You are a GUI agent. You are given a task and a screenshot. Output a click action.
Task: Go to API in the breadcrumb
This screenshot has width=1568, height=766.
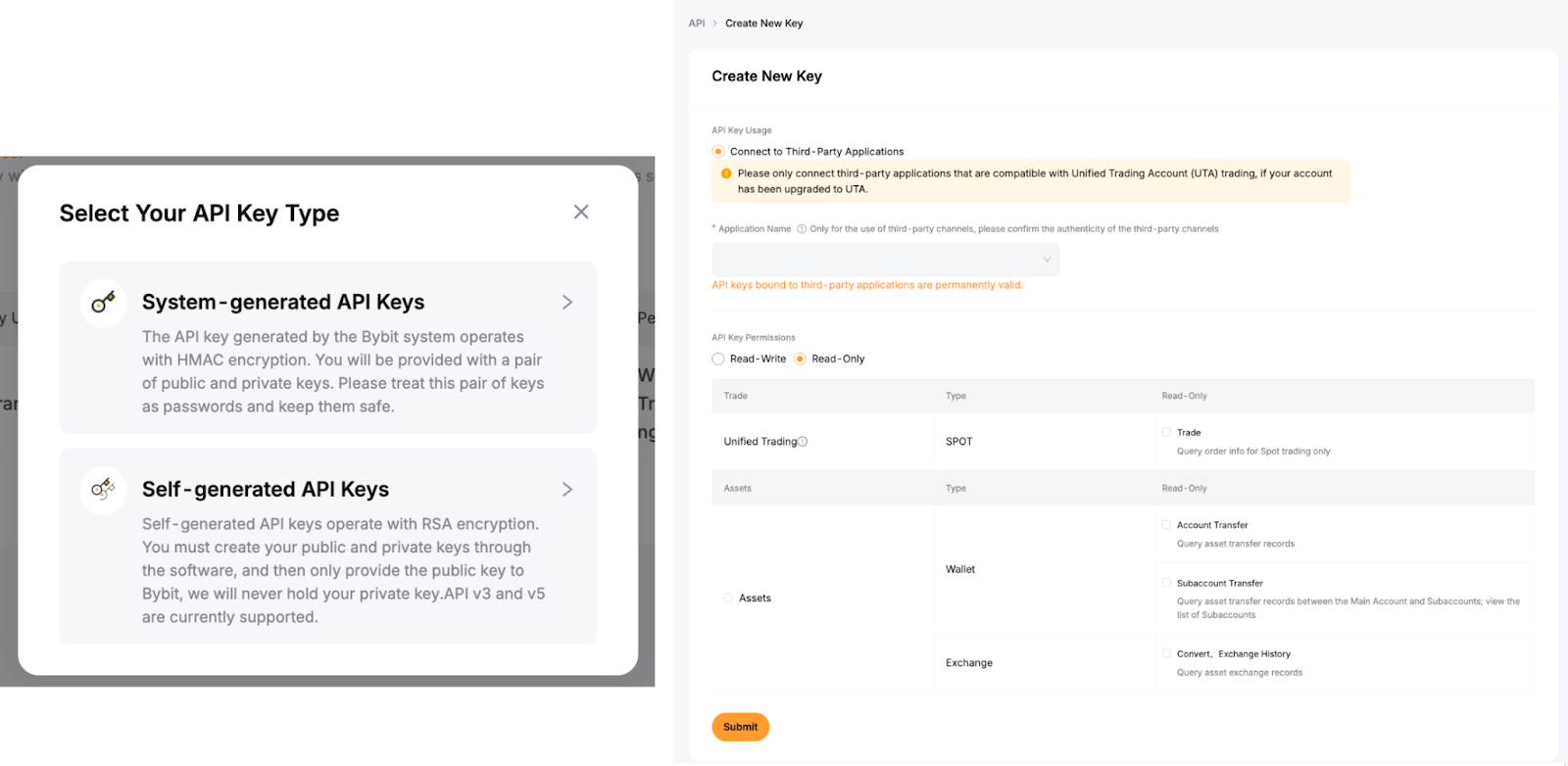click(697, 24)
